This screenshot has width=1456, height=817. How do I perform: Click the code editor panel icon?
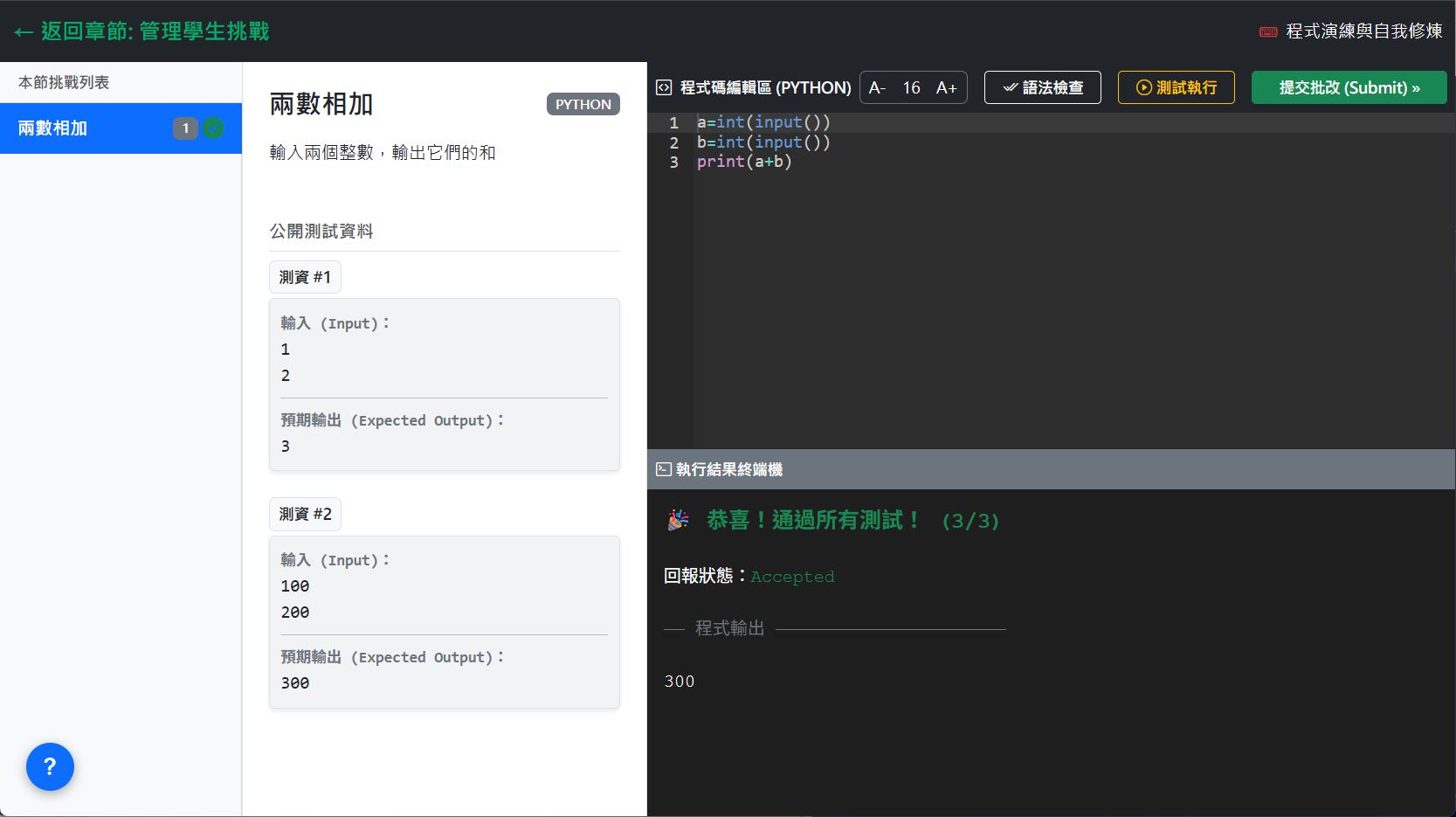tap(664, 87)
